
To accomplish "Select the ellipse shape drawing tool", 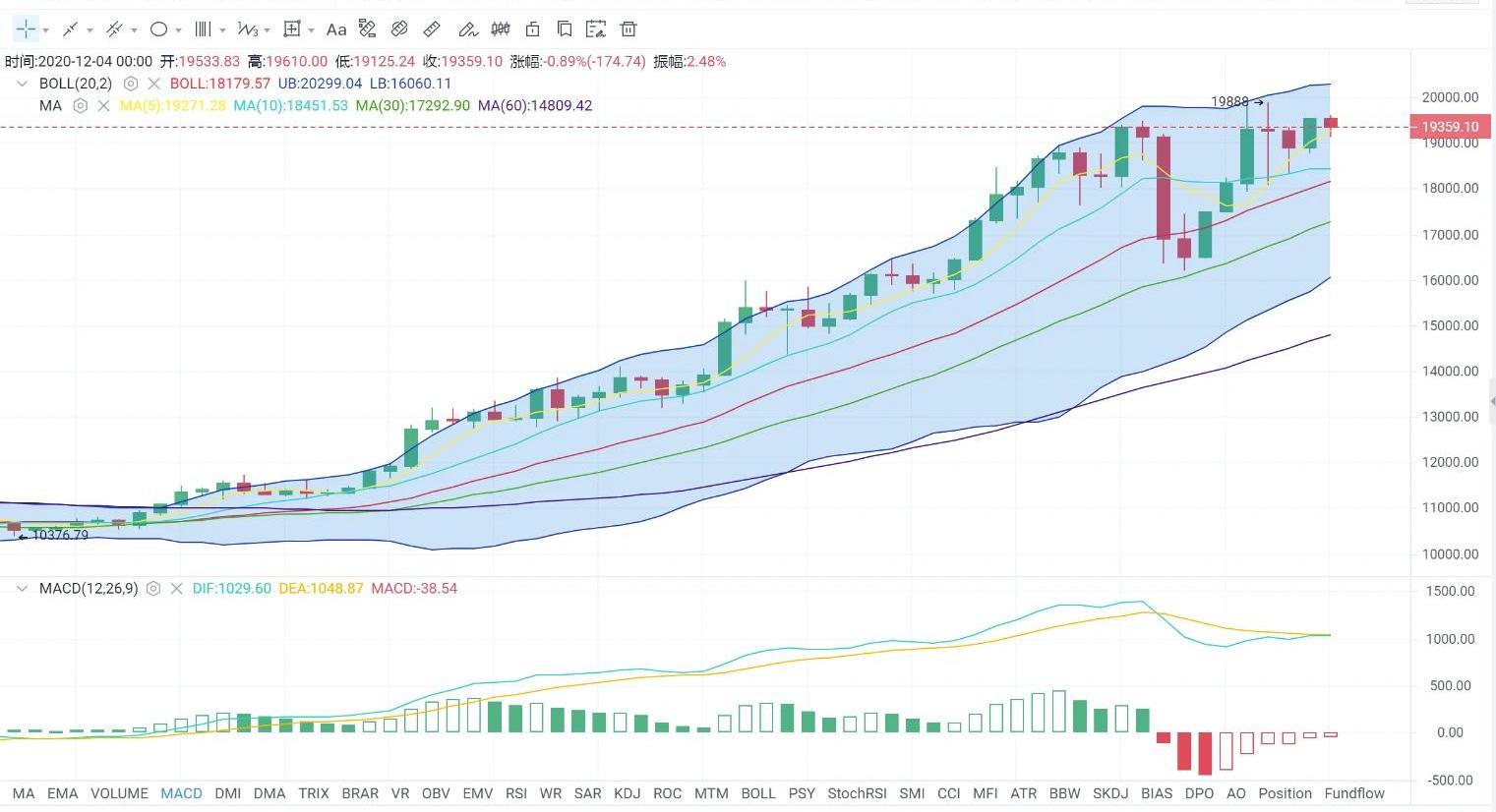I will point(158,29).
